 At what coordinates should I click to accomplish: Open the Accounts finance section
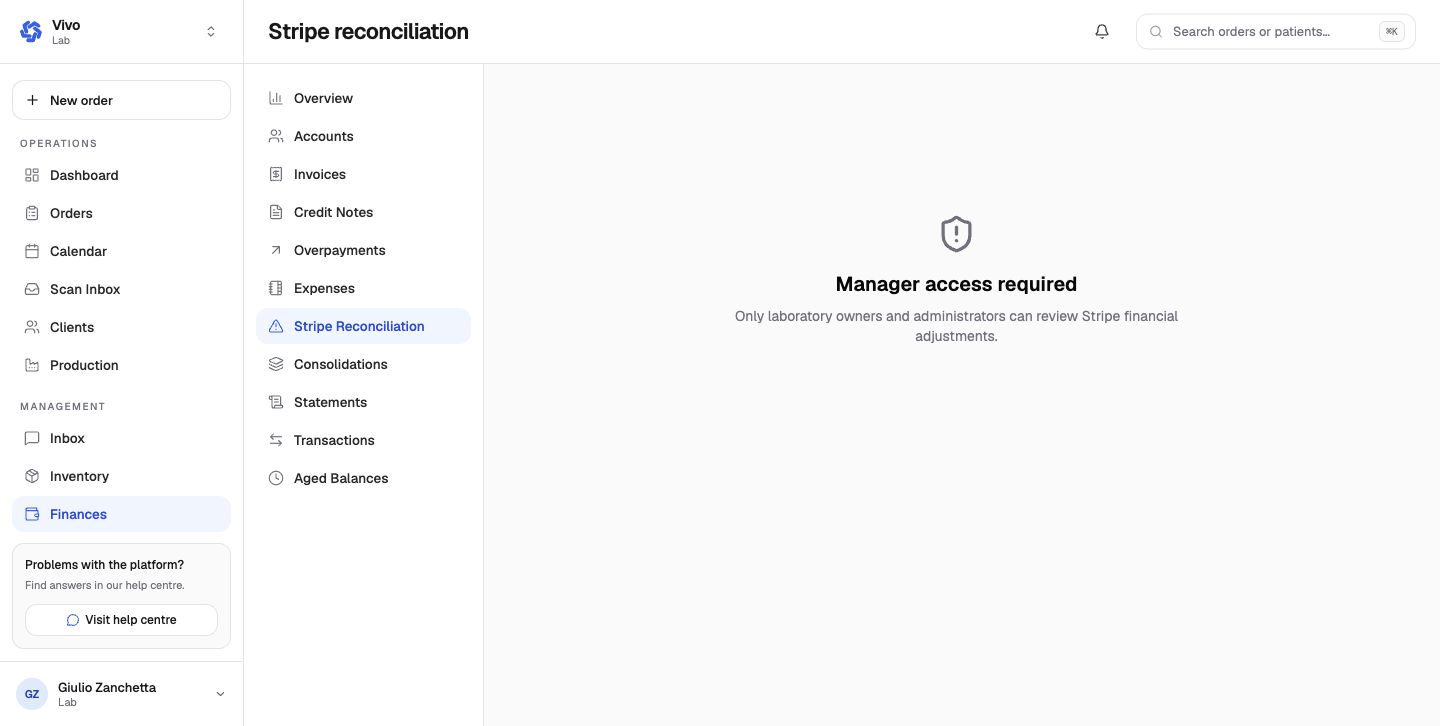363,136
